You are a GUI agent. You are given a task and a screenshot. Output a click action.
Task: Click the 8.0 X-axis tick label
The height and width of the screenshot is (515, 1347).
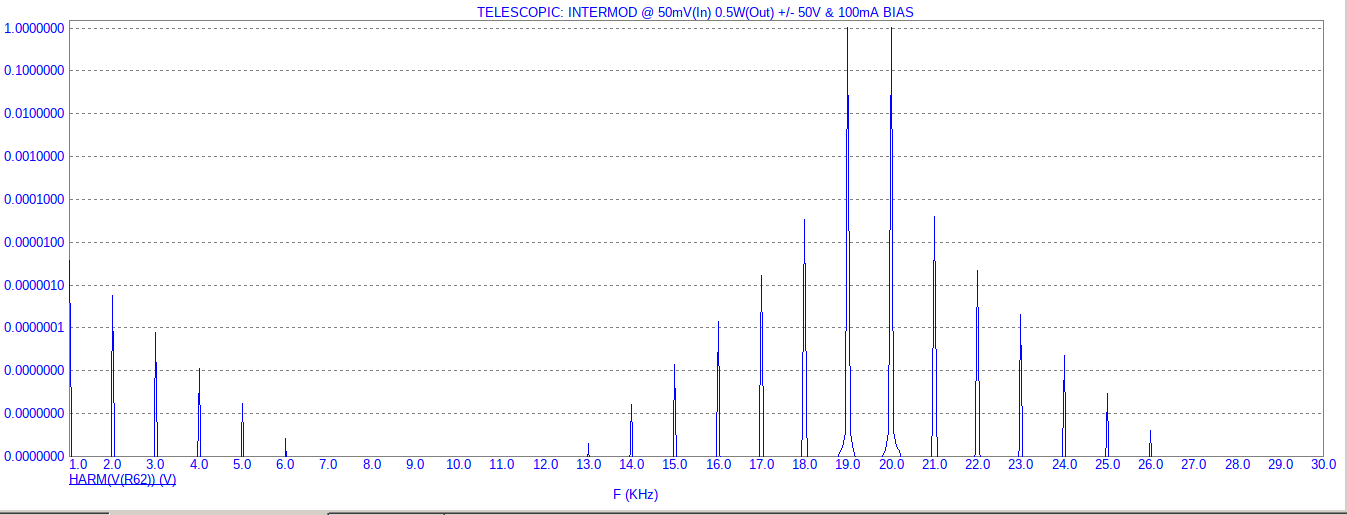click(372, 465)
